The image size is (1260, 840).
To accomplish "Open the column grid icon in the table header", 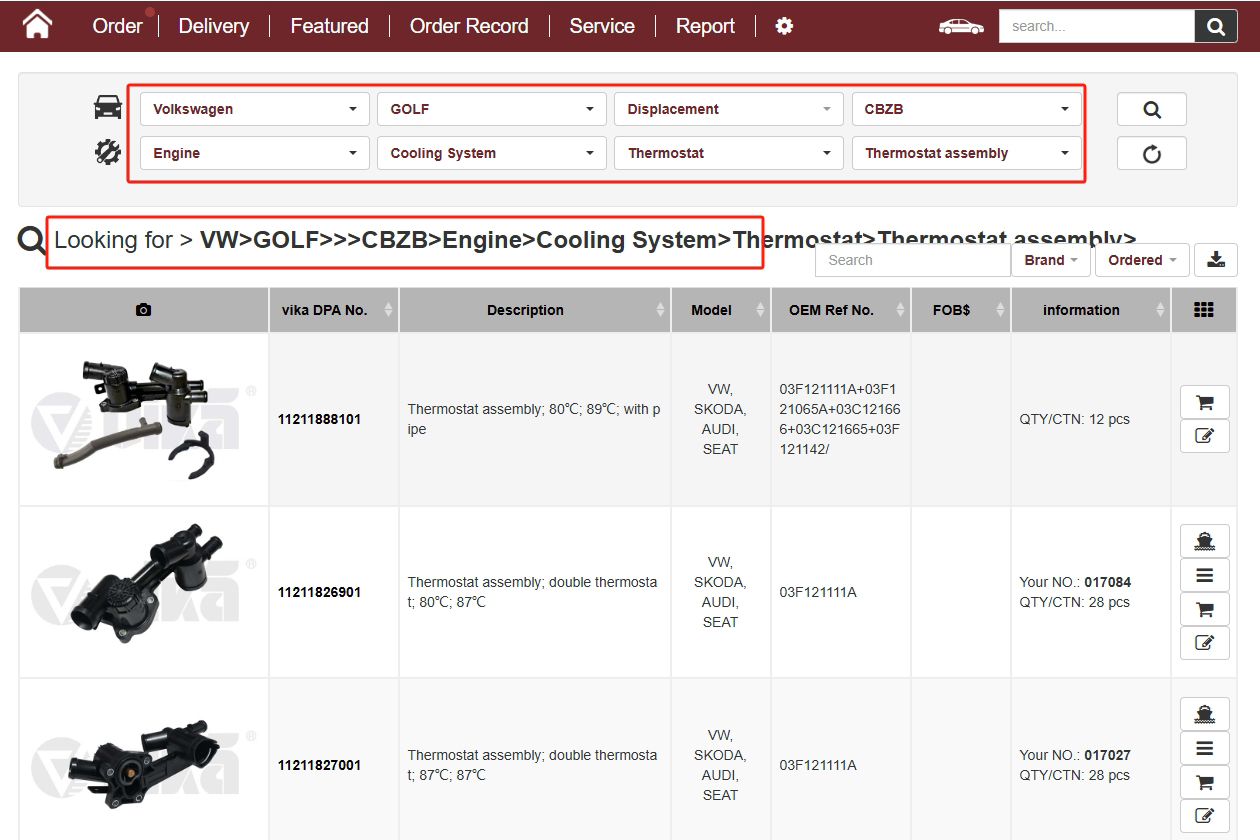I will [1204, 310].
